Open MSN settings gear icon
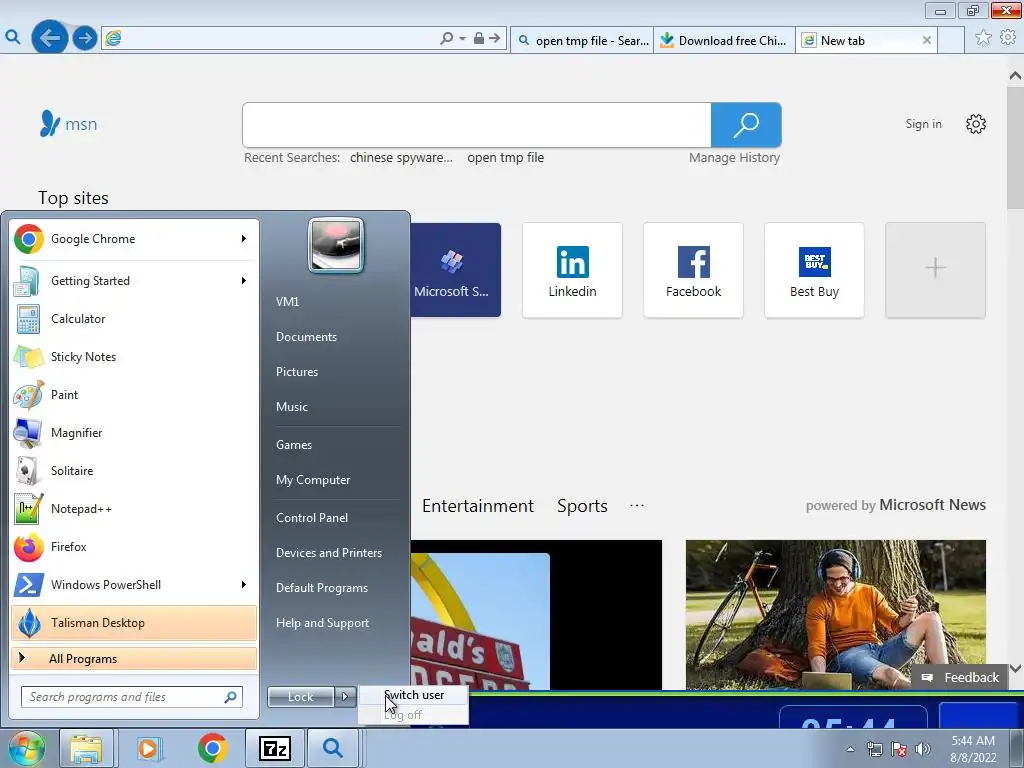Viewport: 1024px width, 768px height. pos(976,124)
